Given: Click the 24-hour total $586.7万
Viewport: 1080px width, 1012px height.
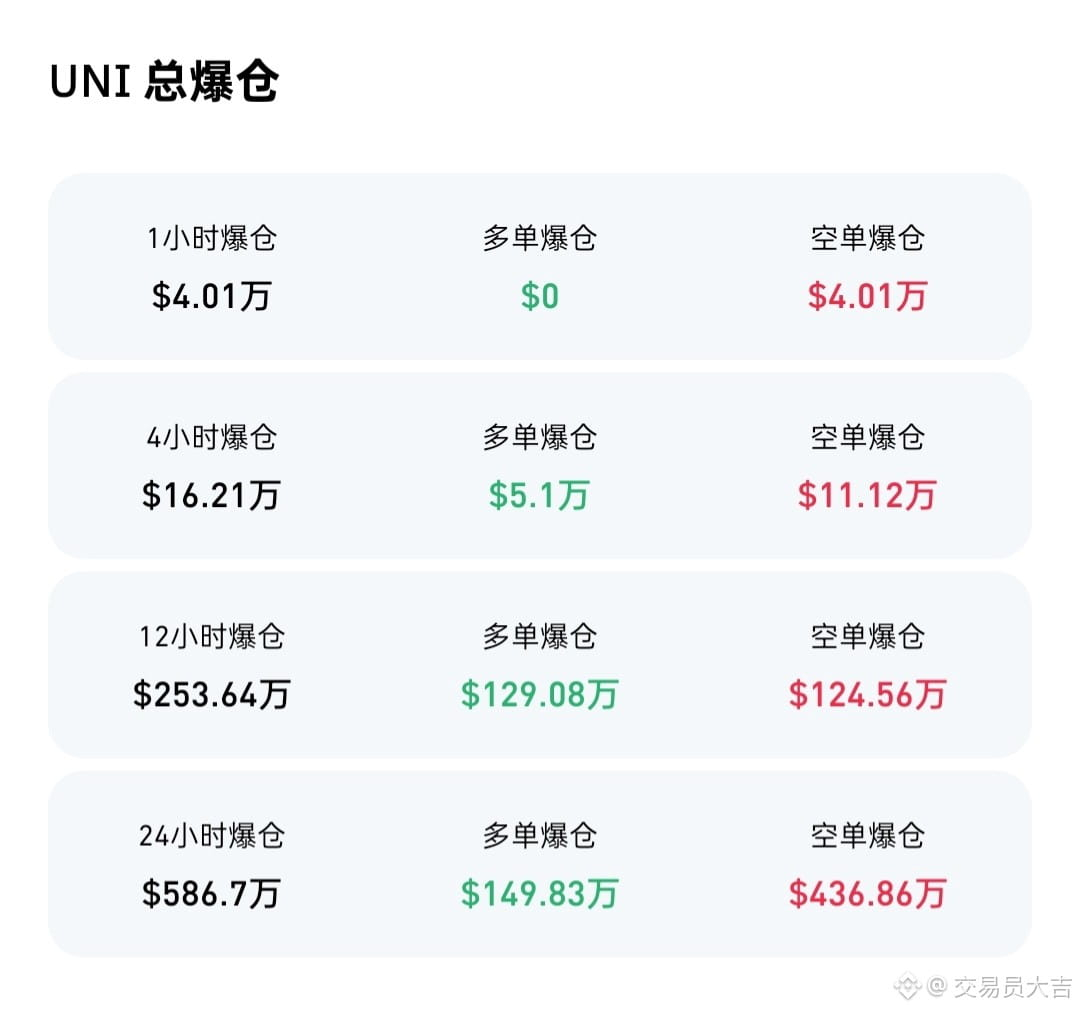Looking at the screenshot, I should tap(211, 894).
